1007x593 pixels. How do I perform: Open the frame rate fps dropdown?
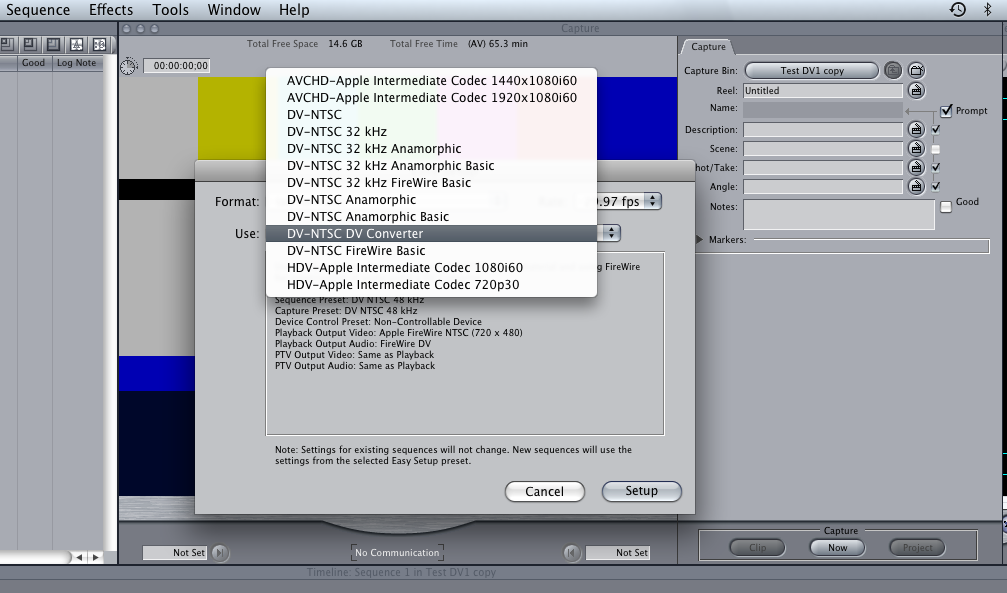(x=652, y=201)
